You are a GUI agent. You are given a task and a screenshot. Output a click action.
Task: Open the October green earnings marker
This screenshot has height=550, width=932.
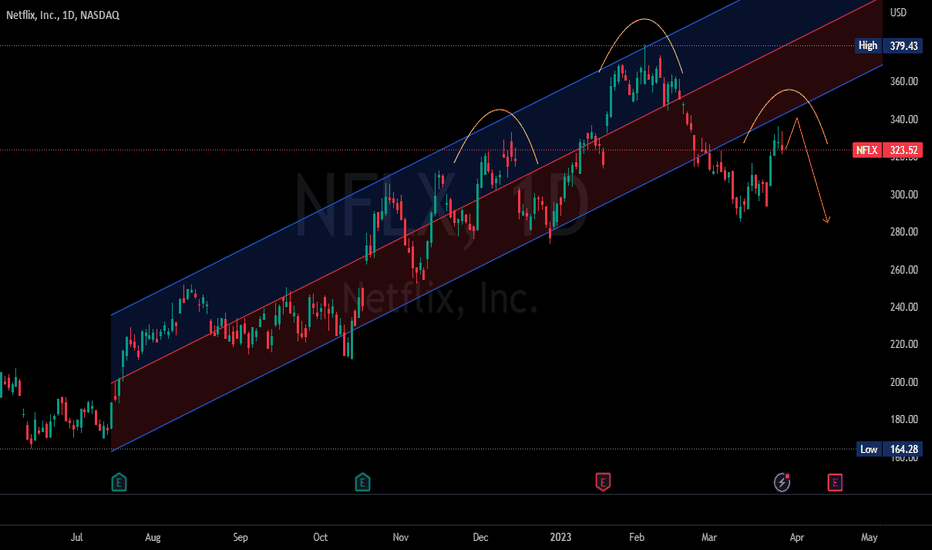tap(363, 482)
